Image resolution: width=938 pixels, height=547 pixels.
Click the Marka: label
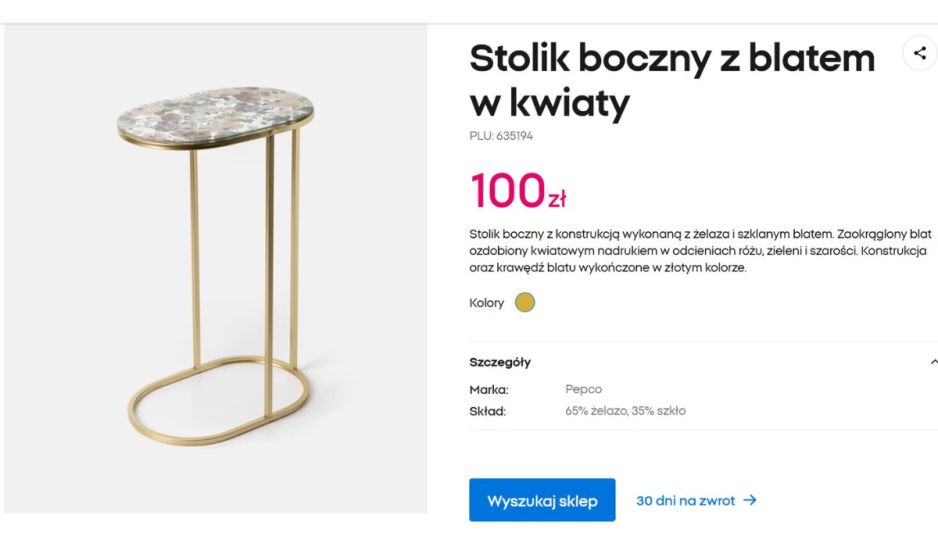(489, 390)
